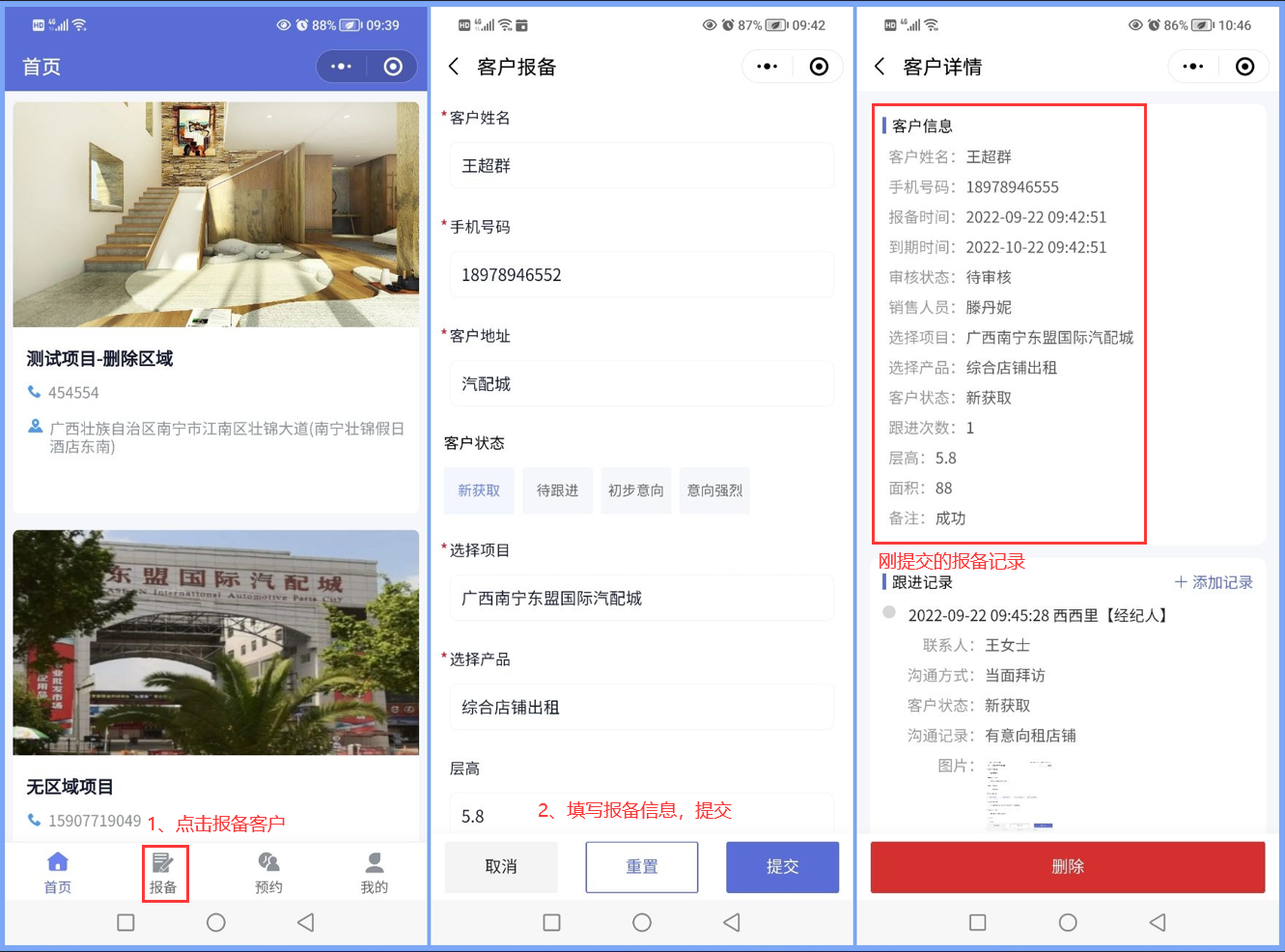Tap Android back triangle under 首页 screen
Viewport: 1285px width, 952px height.
(x=306, y=923)
